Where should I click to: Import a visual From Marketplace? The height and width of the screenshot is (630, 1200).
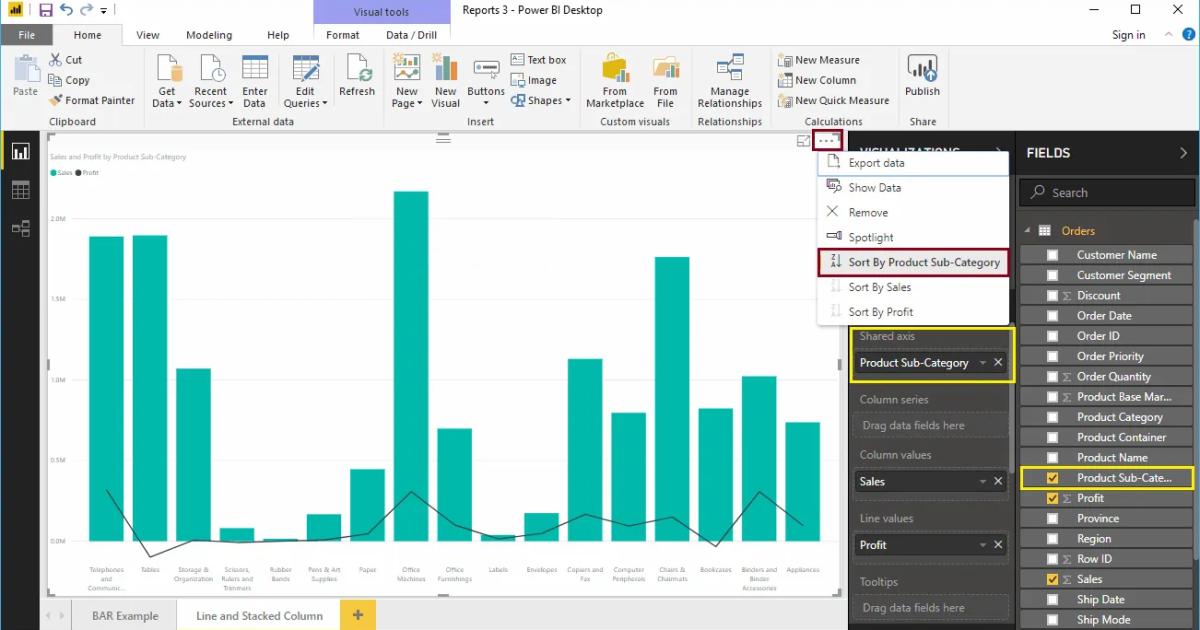pos(614,80)
